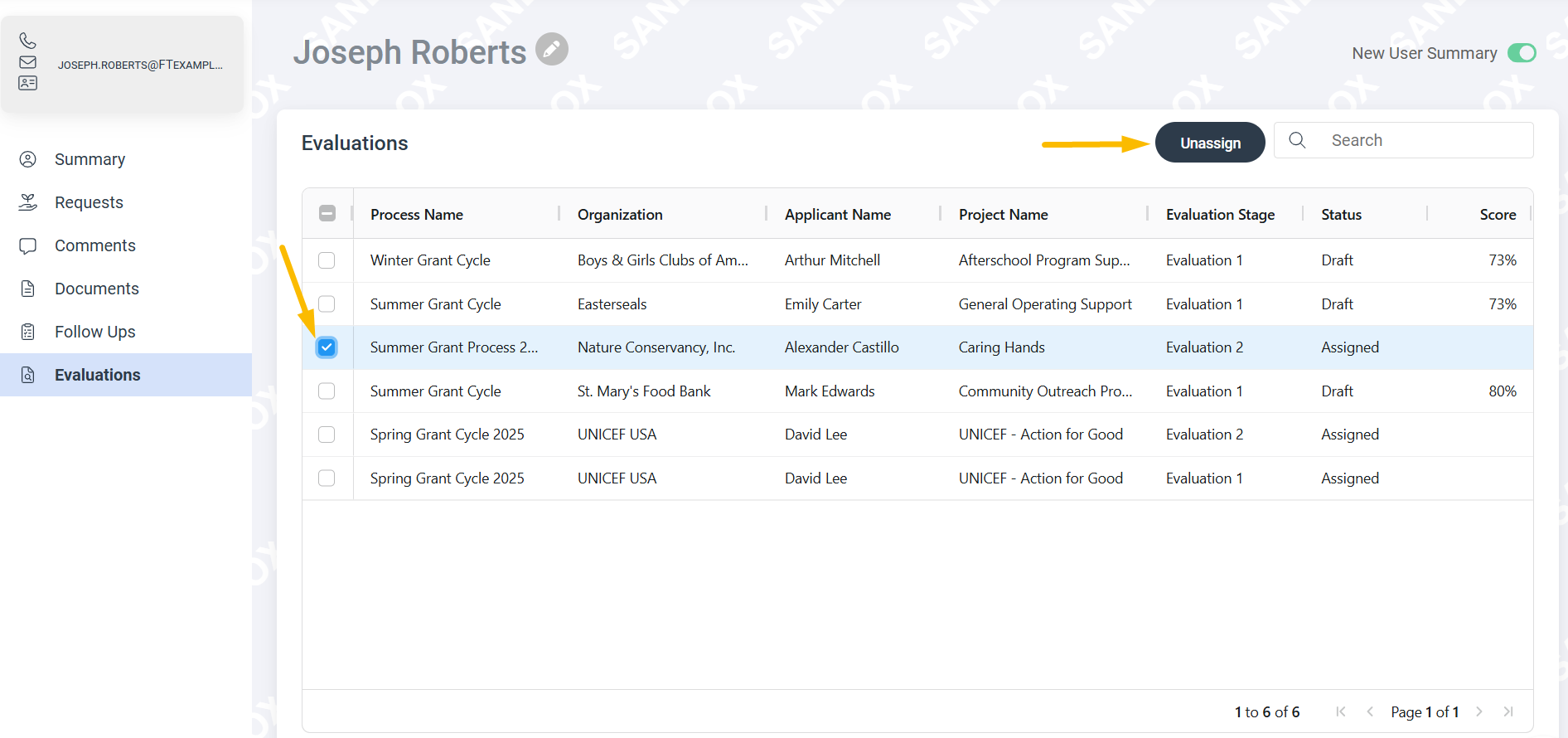
Task: Click the "Page 1 of 1" indicator
Action: pyautogui.click(x=1425, y=712)
